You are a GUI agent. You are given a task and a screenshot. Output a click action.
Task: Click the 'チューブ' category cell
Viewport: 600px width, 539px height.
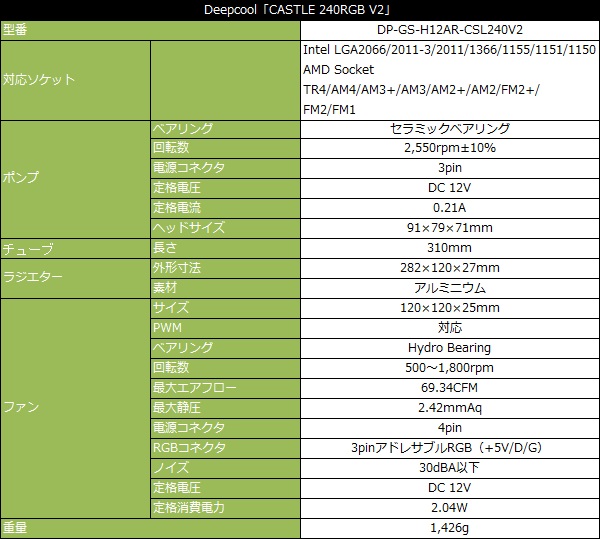75,248
